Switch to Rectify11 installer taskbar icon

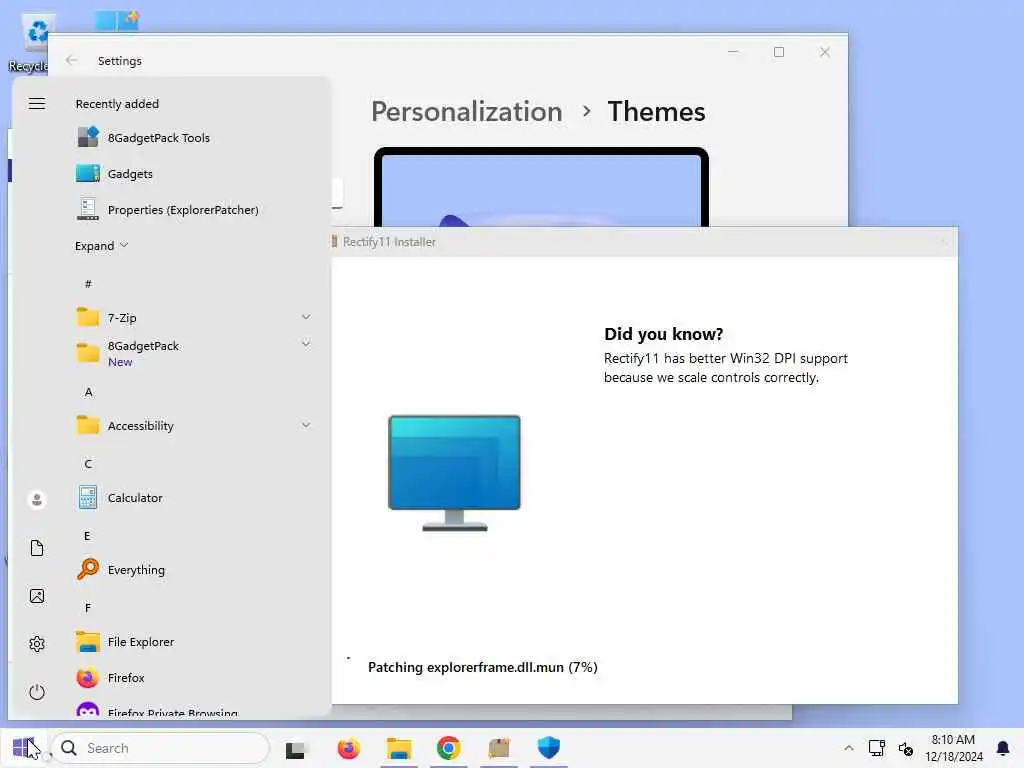[x=499, y=748]
